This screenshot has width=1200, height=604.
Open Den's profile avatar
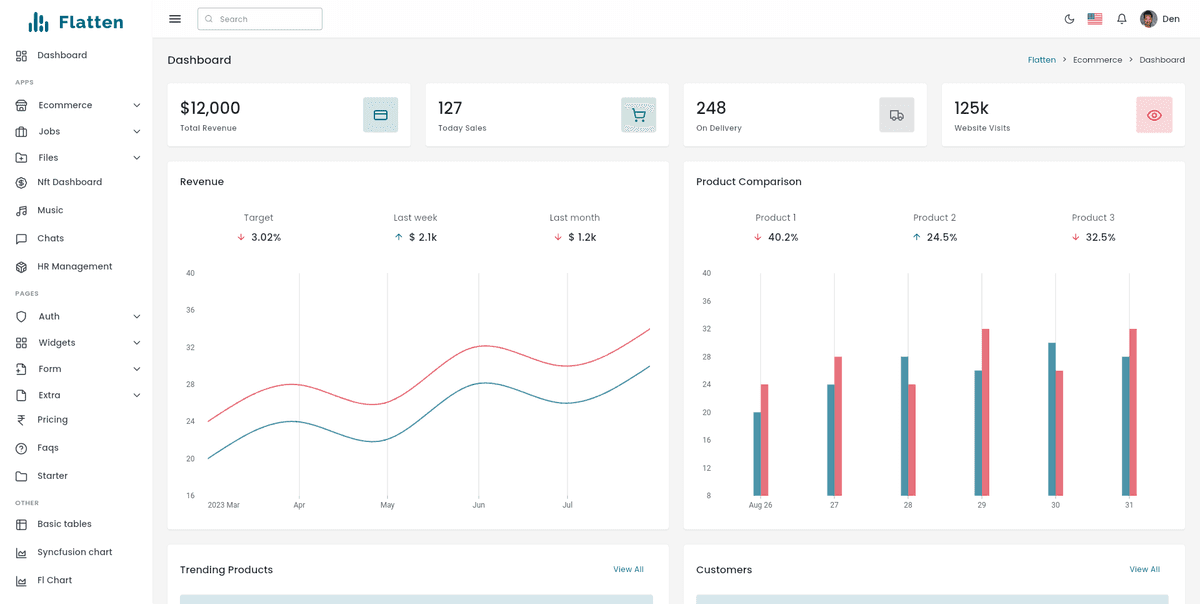point(1148,19)
